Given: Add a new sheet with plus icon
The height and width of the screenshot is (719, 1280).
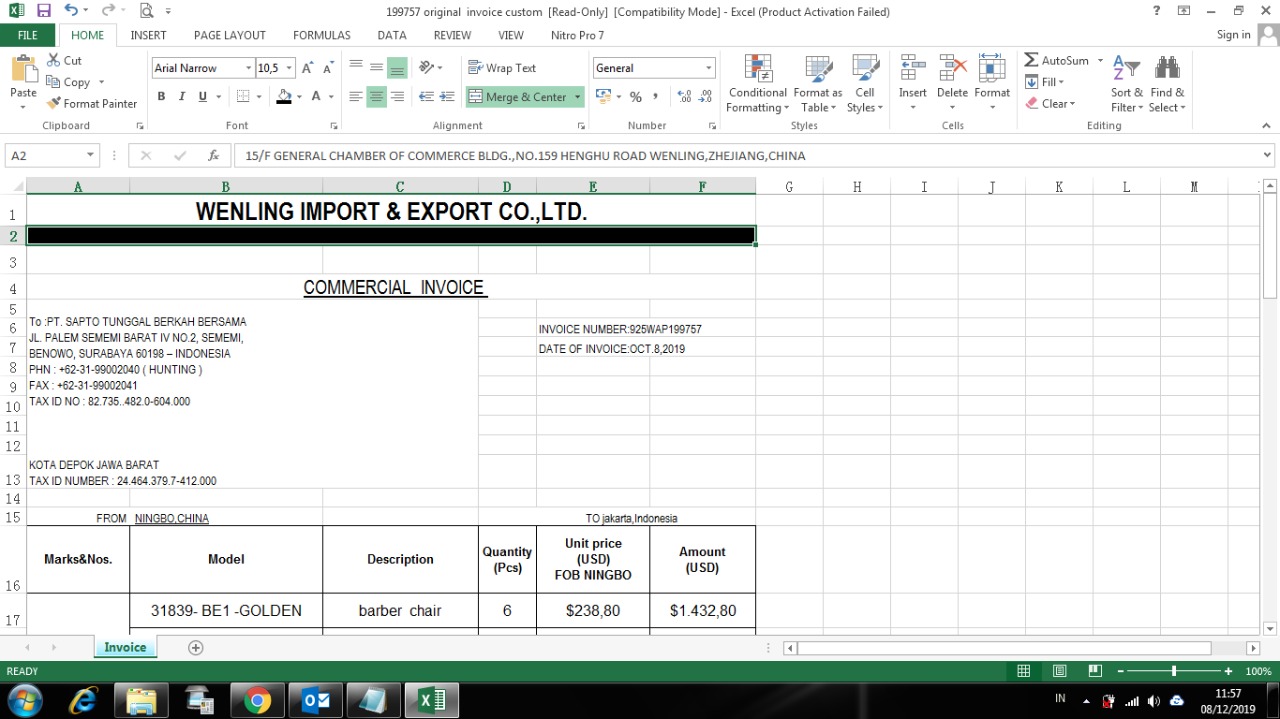Looking at the screenshot, I should (196, 647).
